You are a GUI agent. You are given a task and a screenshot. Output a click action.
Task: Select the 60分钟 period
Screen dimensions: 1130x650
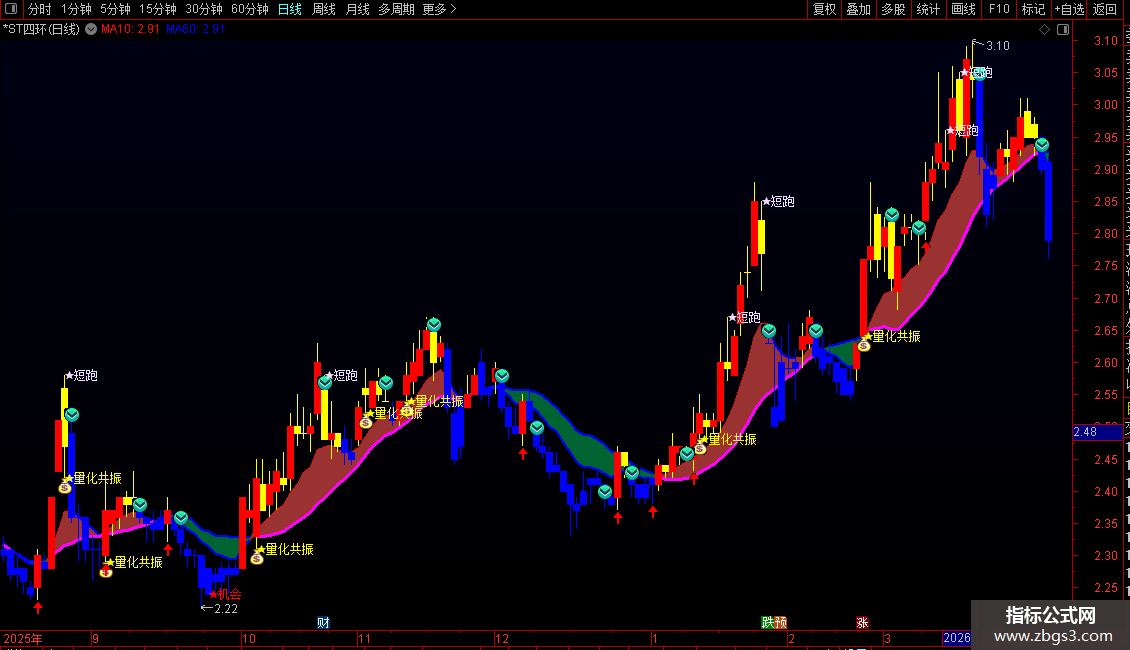coord(249,9)
